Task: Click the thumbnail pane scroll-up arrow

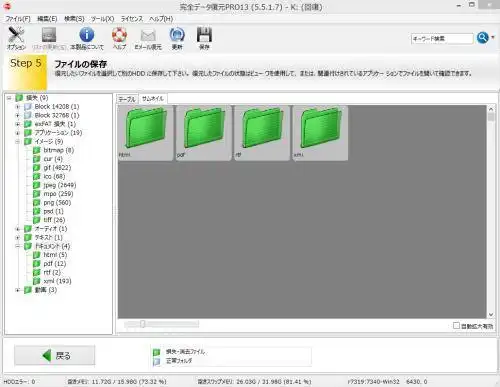Action: (491, 109)
